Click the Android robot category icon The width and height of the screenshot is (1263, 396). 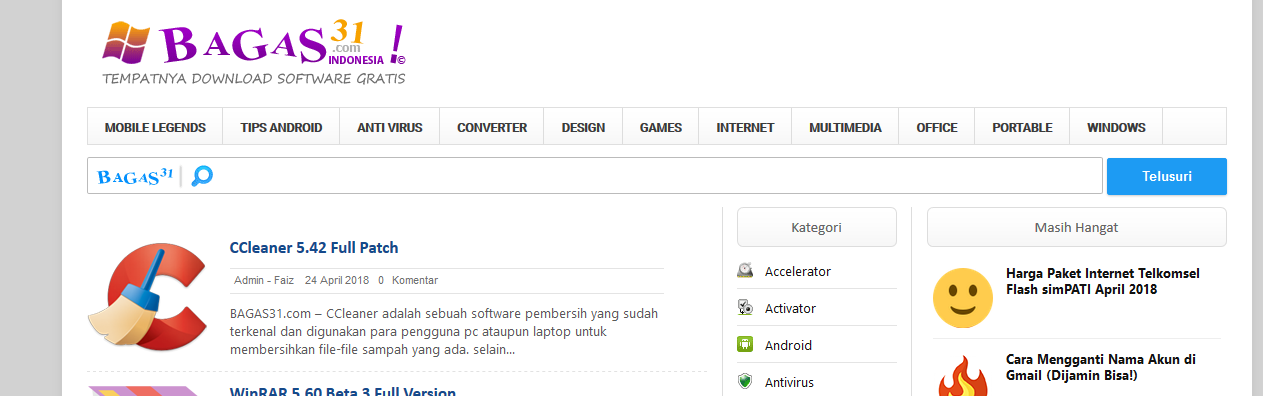[x=745, y=345]
